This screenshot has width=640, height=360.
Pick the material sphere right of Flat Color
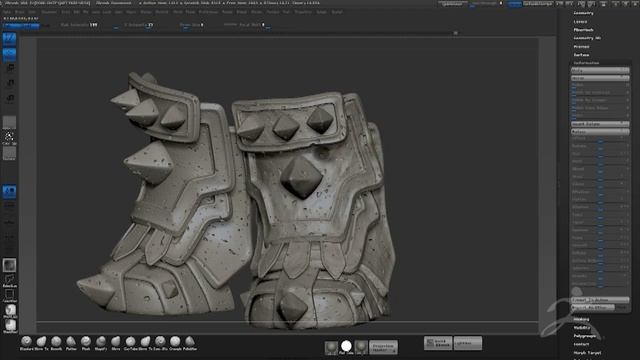[361, 347]
